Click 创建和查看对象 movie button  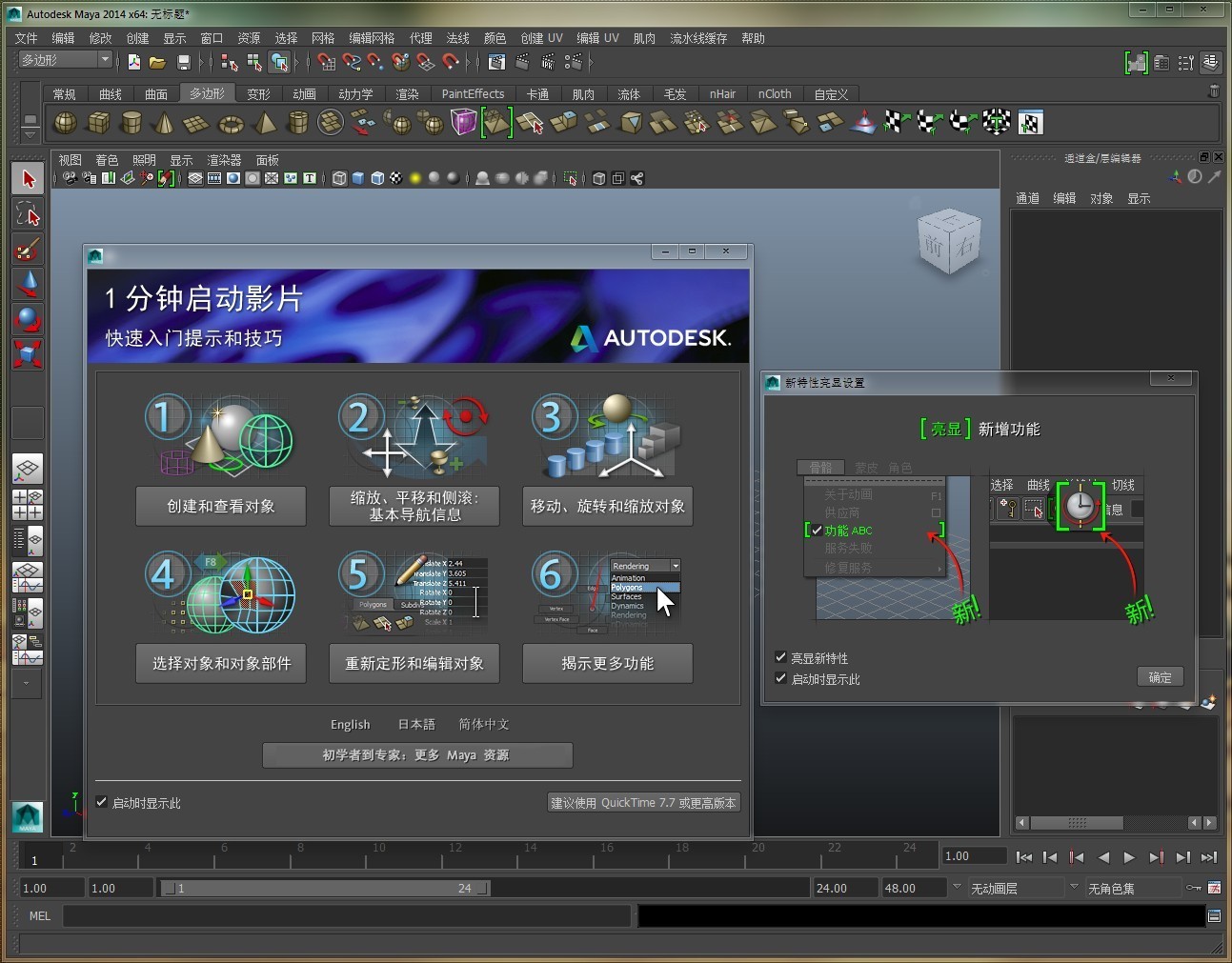pyautogui.click(x=221, y=506)
